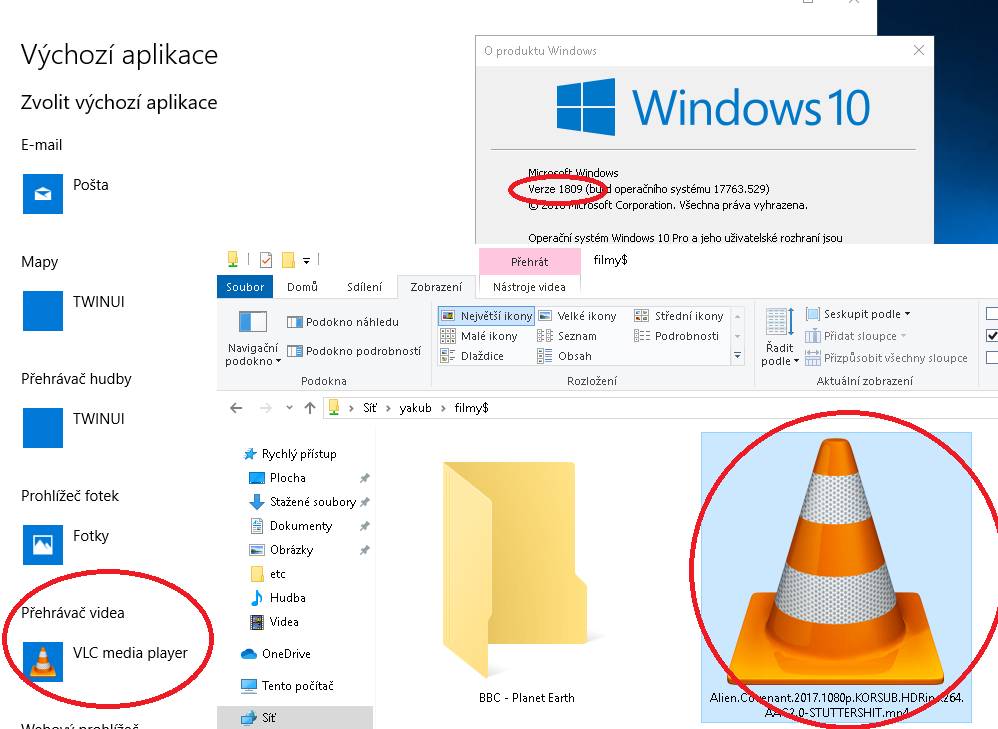
Task: Expand the chevron after the Síť breadcrumb
Action: [388, 408]
